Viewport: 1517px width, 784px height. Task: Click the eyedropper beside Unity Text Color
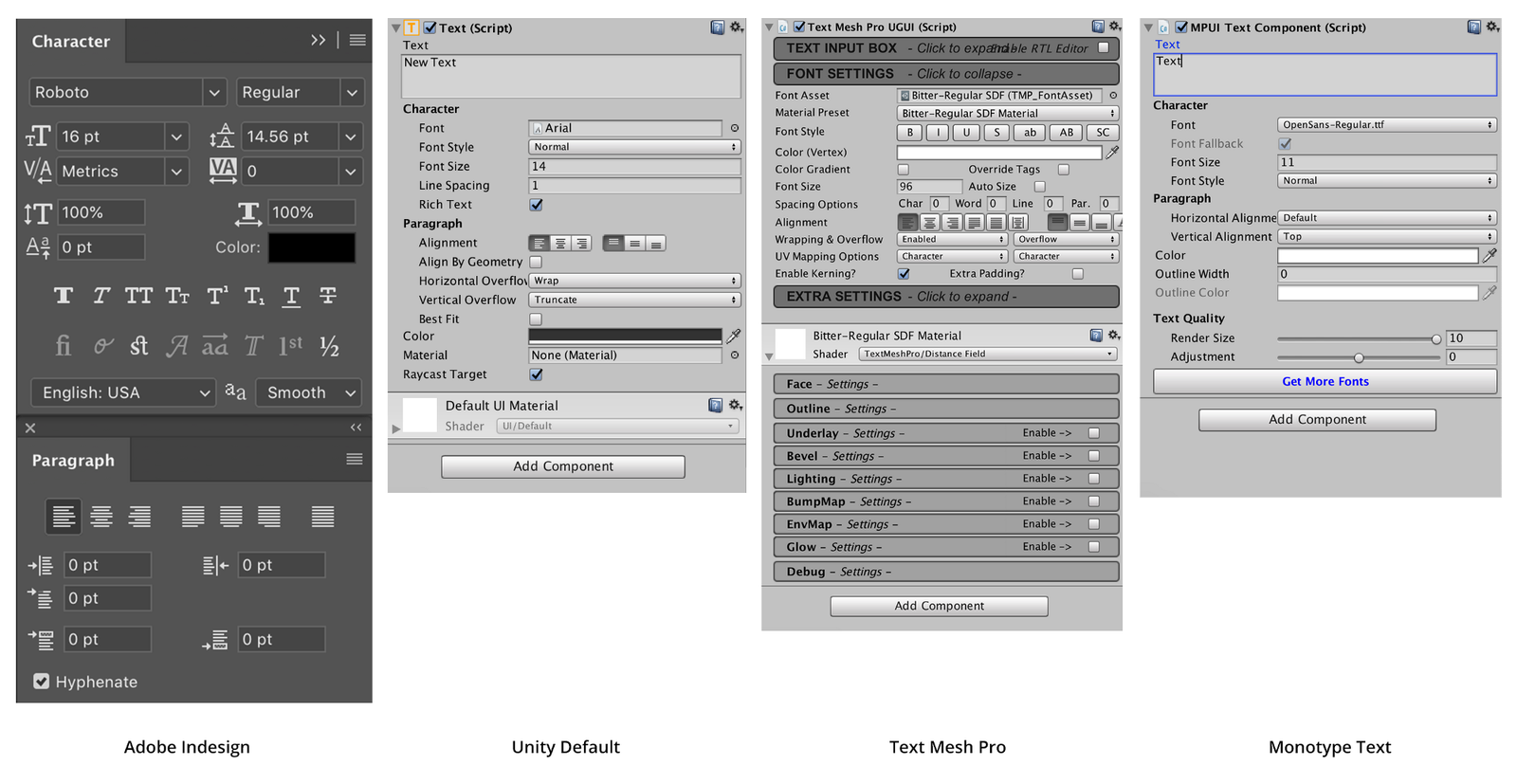click(734, 336)
